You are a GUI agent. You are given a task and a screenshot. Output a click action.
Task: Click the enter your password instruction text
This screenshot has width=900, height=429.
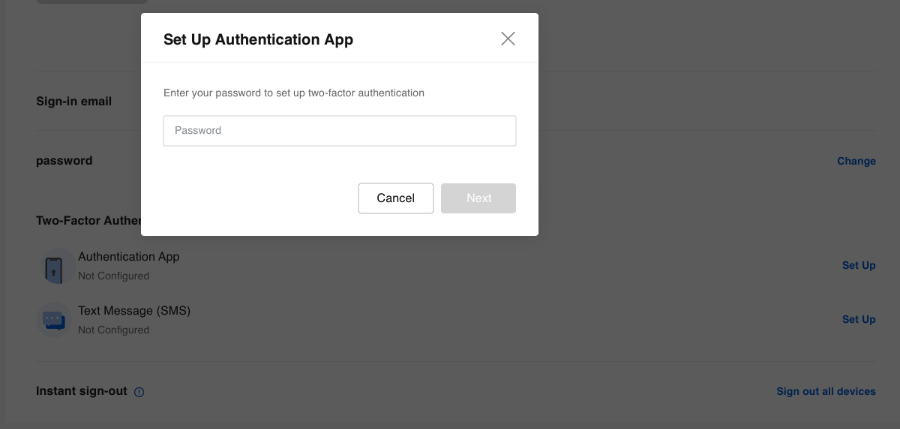point(294,93)
